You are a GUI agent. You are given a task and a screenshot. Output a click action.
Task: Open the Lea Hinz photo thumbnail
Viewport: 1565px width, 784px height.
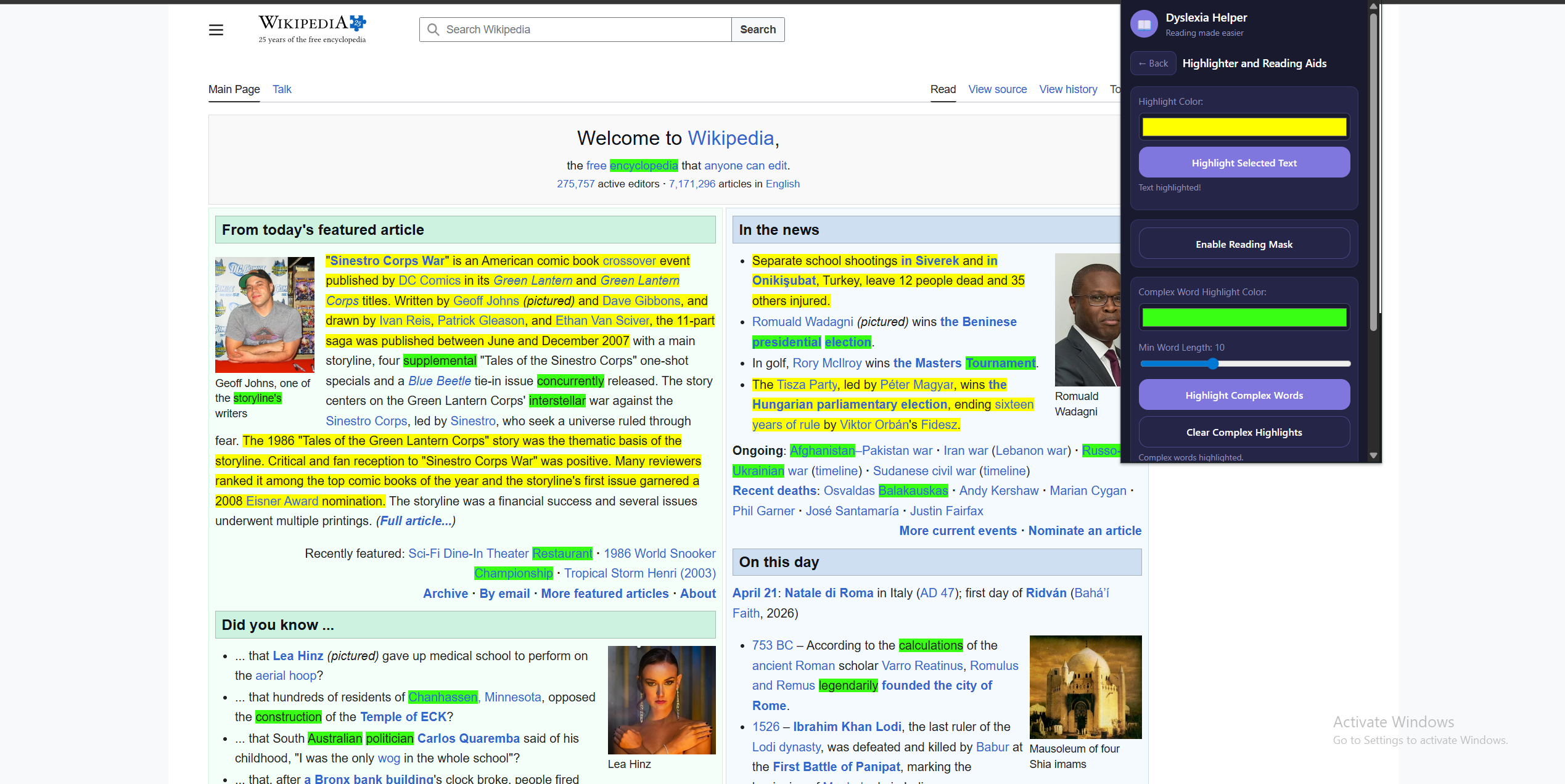click(662, 700)
